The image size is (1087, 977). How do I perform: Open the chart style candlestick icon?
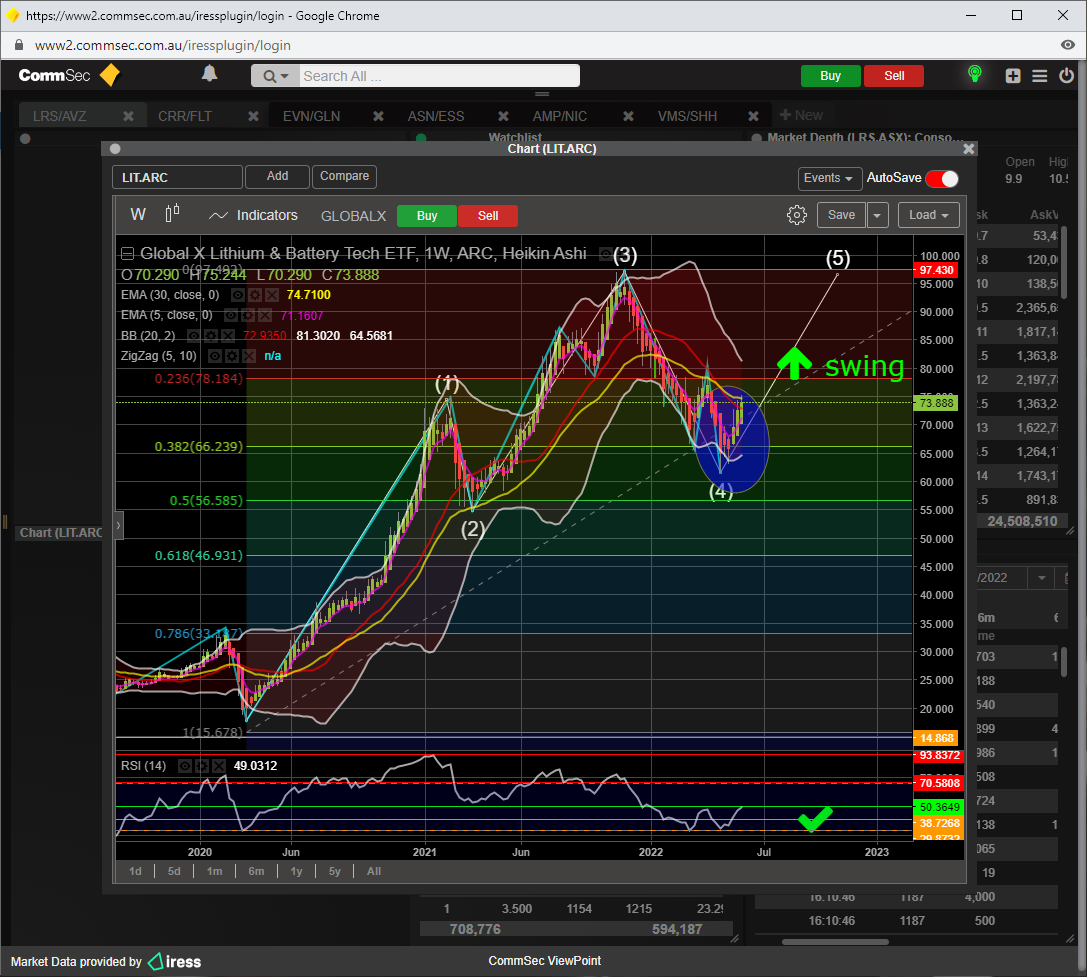(x=173, y=214)
